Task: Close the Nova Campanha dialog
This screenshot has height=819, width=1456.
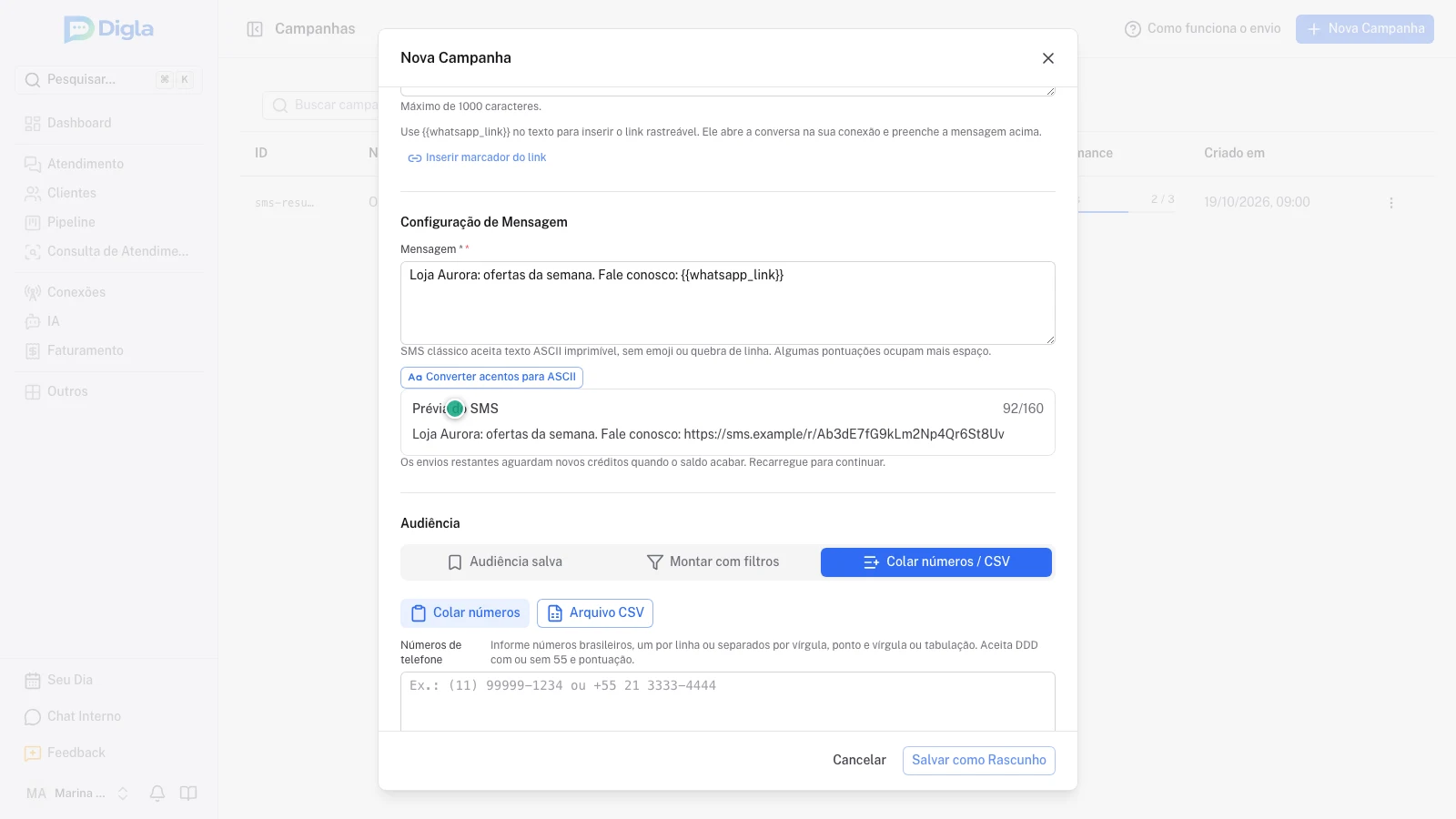Action: (1048, 58)
